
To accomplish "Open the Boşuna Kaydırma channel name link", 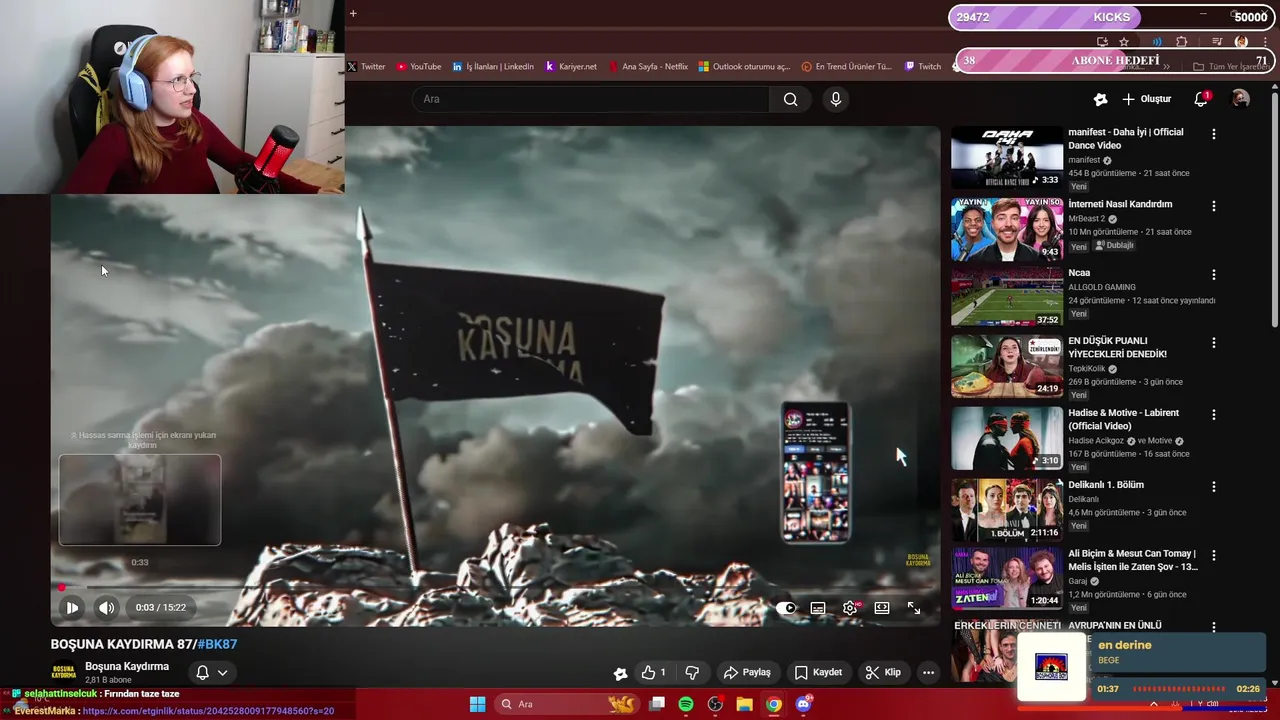I will coord(127,666).
